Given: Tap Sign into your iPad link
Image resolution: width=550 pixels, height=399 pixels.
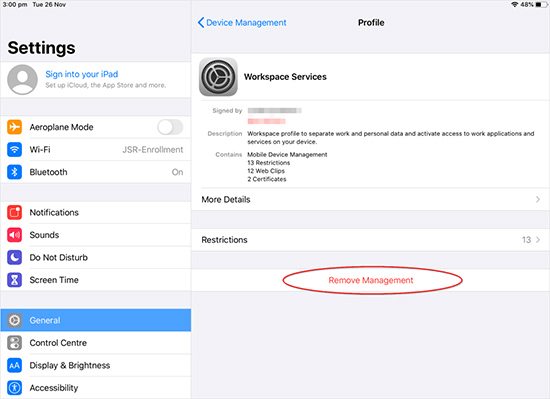Looking at the screenshot, I should [x=82, y=74].
